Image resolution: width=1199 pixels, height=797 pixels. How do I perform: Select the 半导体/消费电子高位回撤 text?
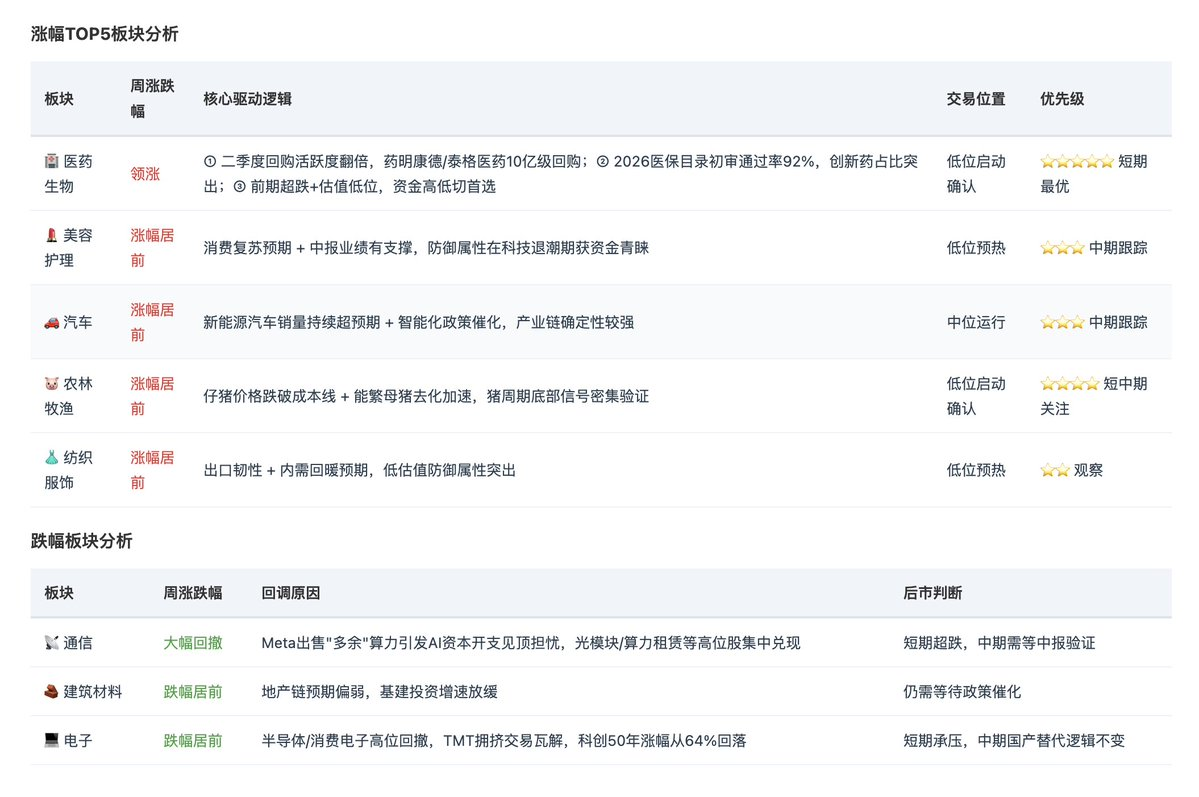pyautogui.click(x=345, y=740)
